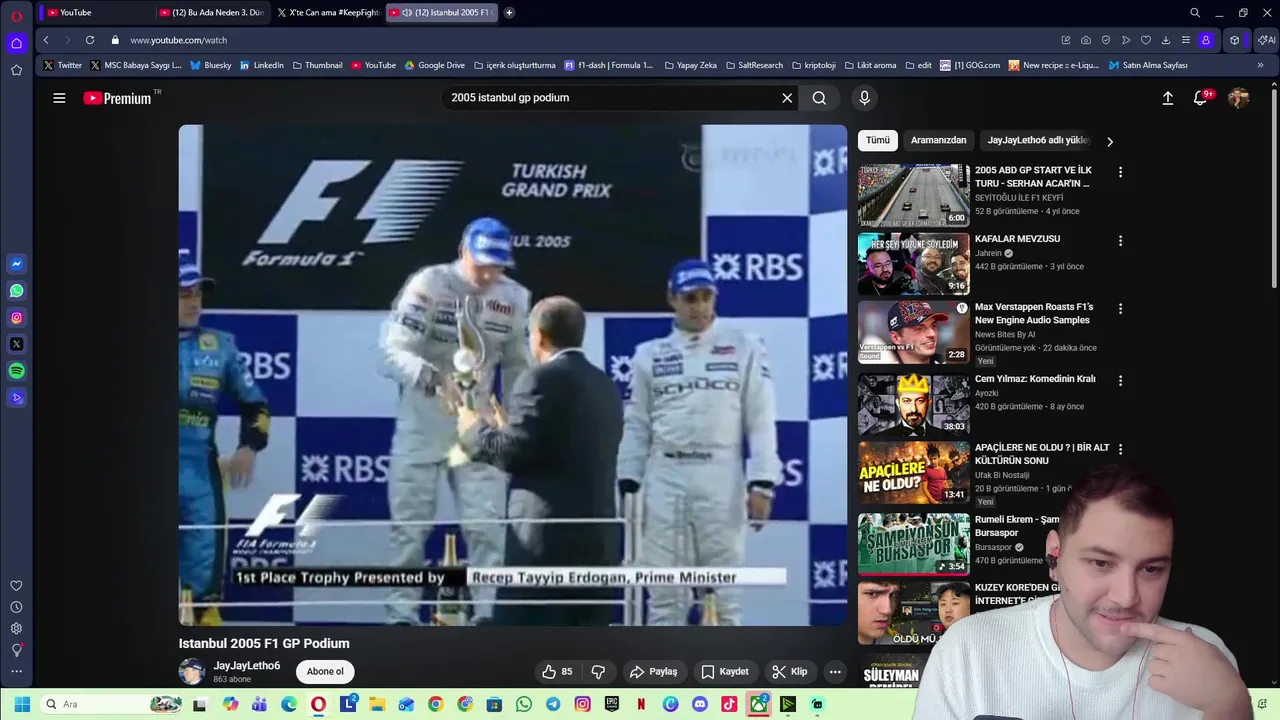
Task: Open Max Verstappen Roasts F1's title
Action: click(x=1034, y=314)
